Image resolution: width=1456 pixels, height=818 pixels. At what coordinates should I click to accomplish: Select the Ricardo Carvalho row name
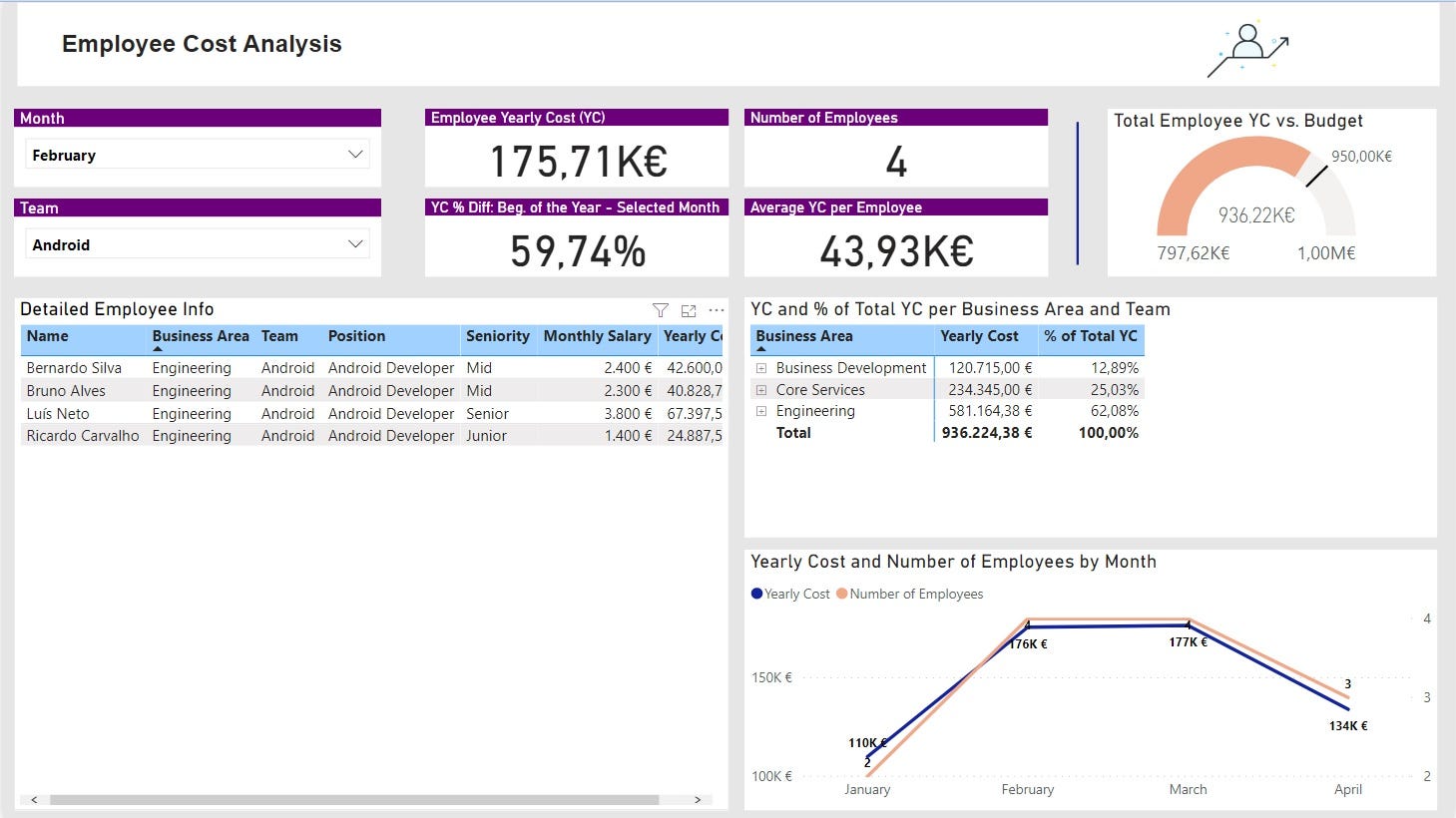pos(83,436)
